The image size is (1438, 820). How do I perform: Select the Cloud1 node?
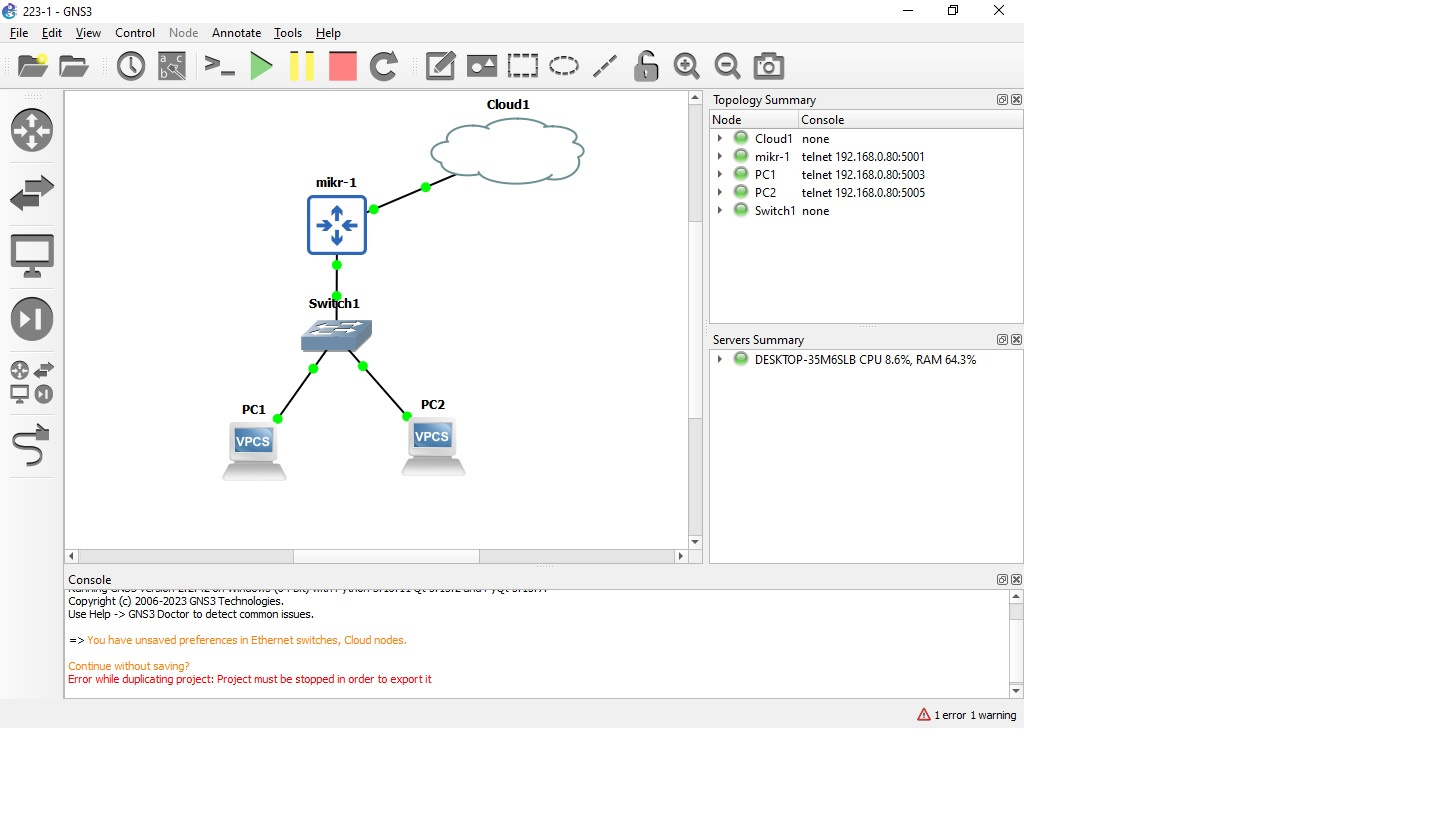pos(507,151)
